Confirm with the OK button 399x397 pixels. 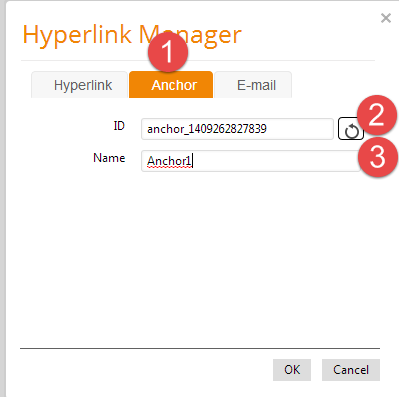[x=292, y=370]
